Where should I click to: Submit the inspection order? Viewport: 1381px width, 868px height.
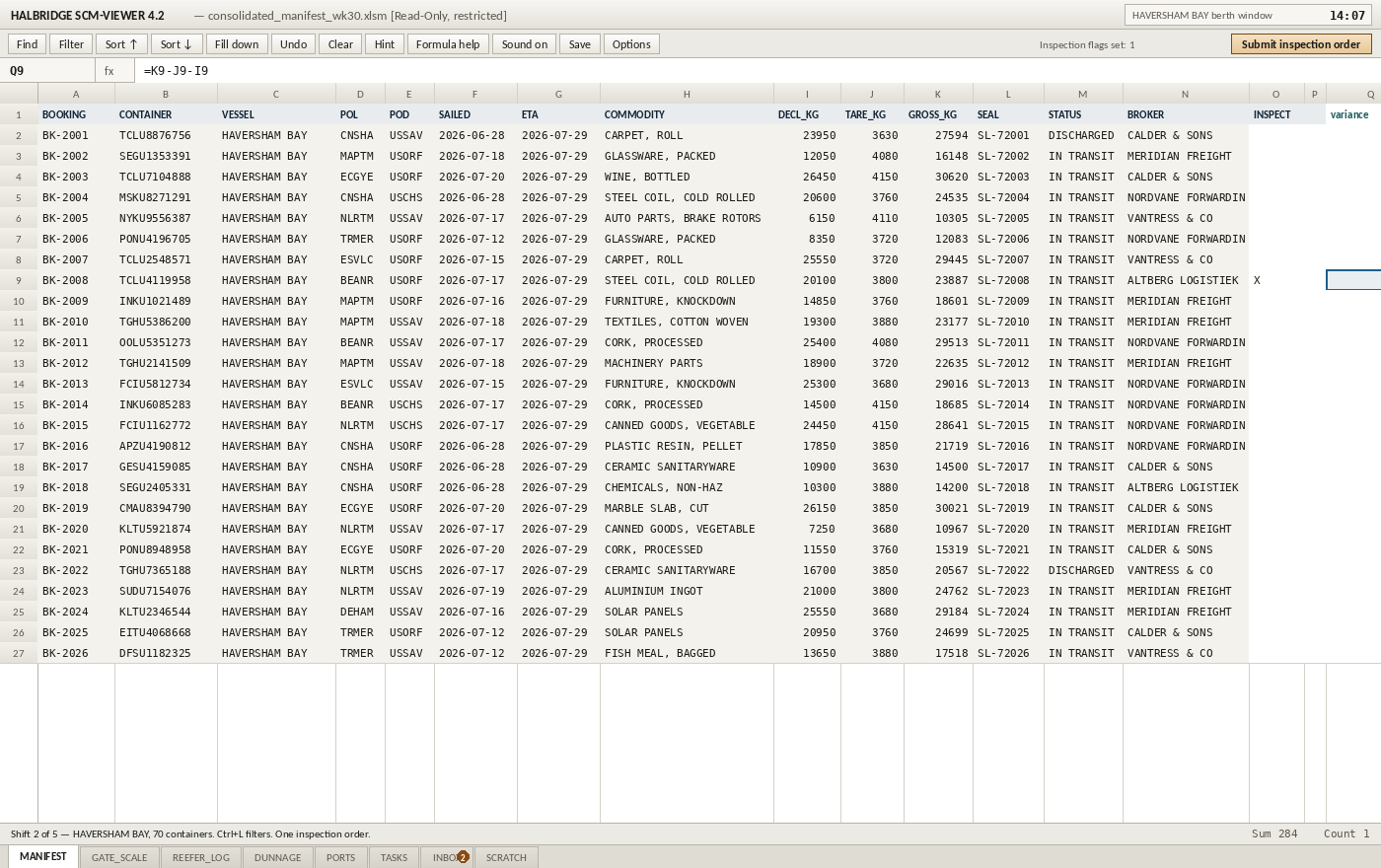coord(1301,44)
